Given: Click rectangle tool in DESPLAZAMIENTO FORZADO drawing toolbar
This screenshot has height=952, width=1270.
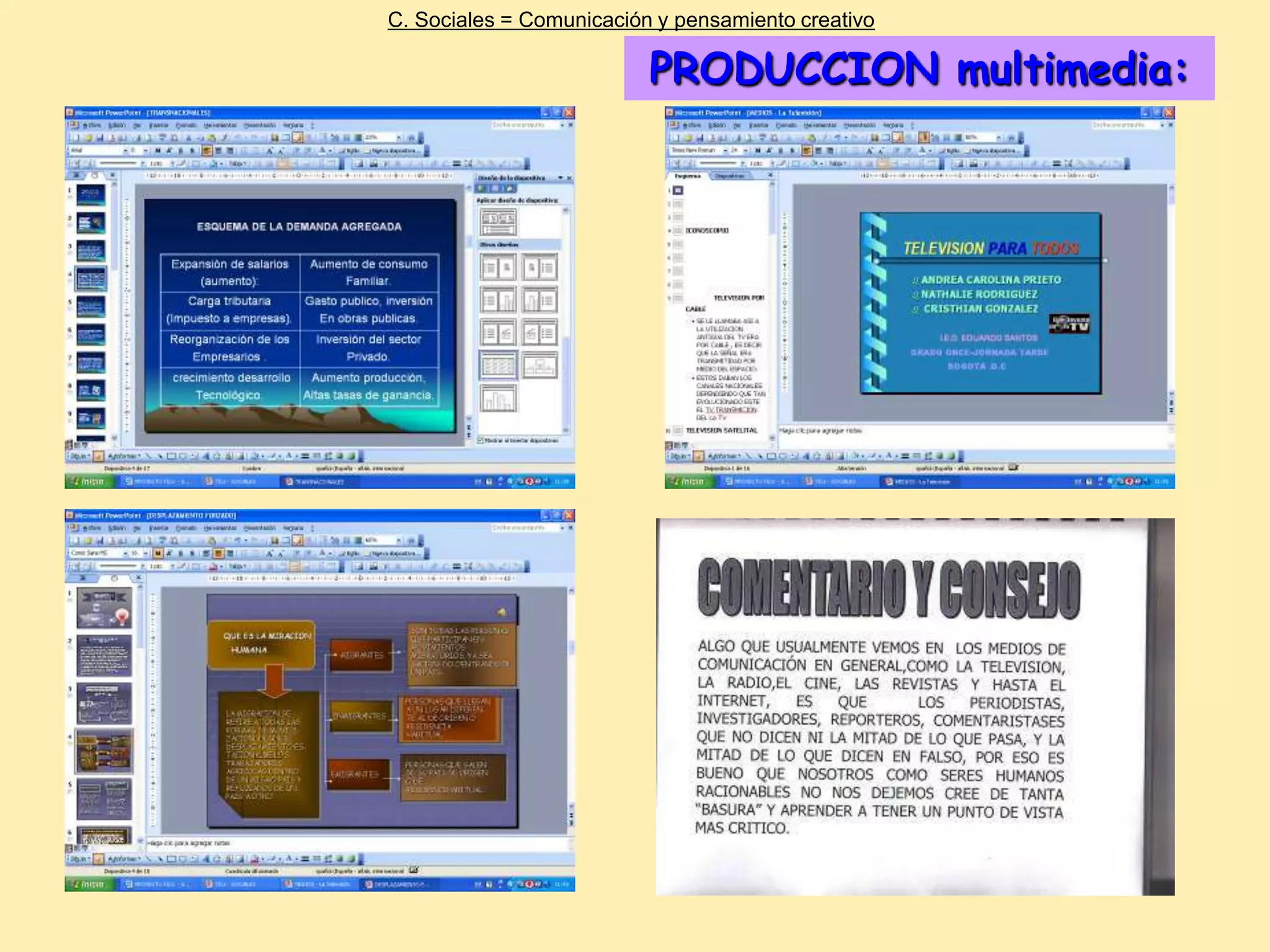Looking at the screenshot, I should point(171,860).
